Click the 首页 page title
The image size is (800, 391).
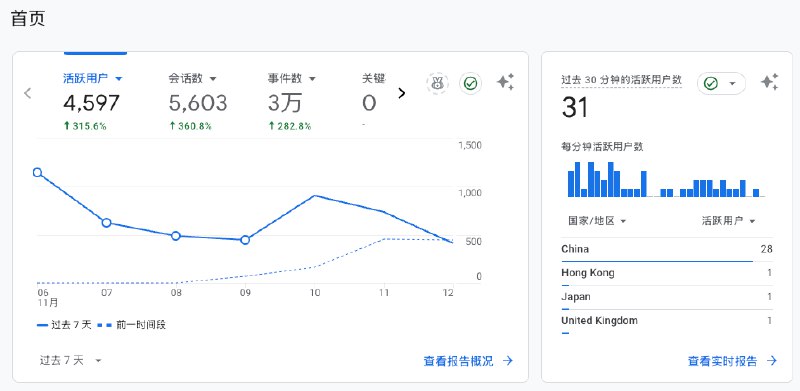pos(28,18)
